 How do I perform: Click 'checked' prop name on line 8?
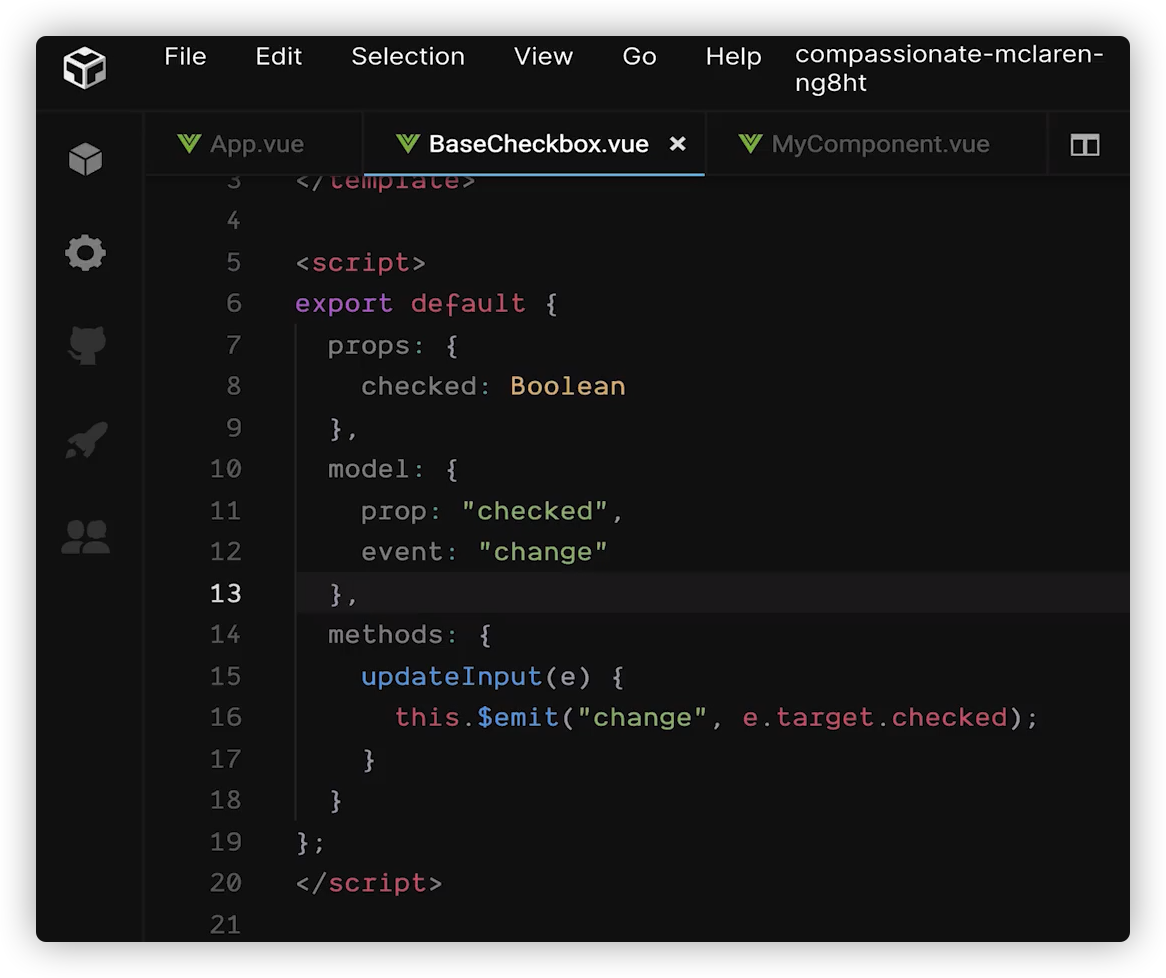coord(418,386)
